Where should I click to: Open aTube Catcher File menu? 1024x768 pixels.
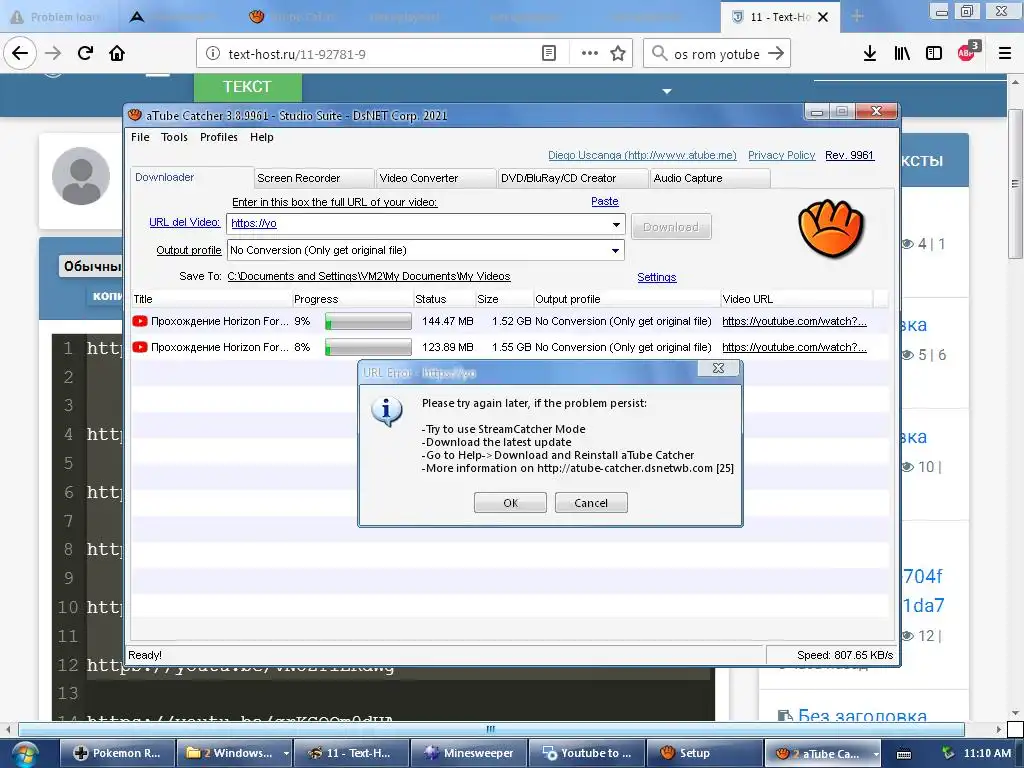[140, 137]
